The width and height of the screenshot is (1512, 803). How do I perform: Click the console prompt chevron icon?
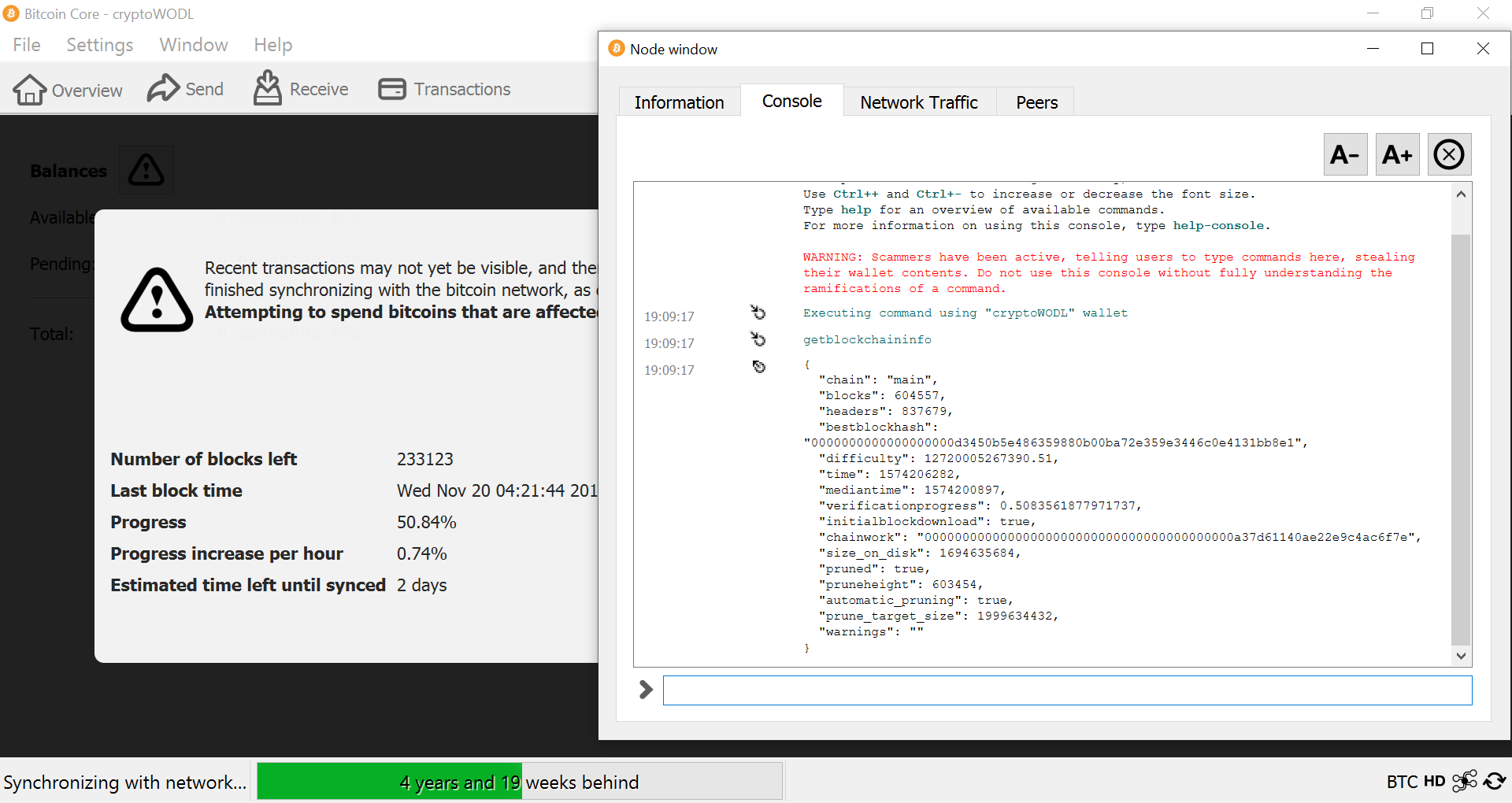[x=646, y=690]
